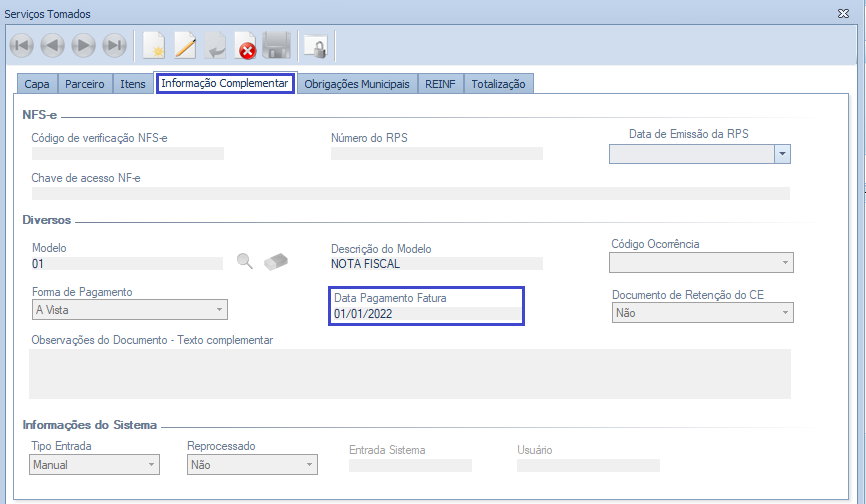Click the Data Pagamento Fatura field
The width and height of the screenshot is (866, 504).
[427, 314]
